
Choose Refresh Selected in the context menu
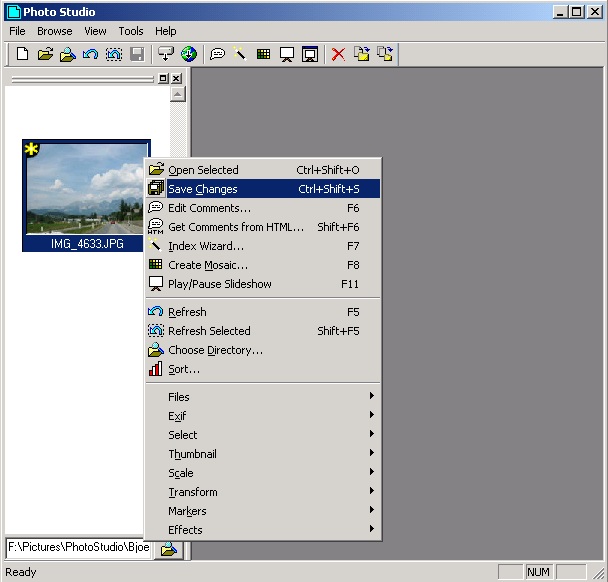(x=263, y=331)
